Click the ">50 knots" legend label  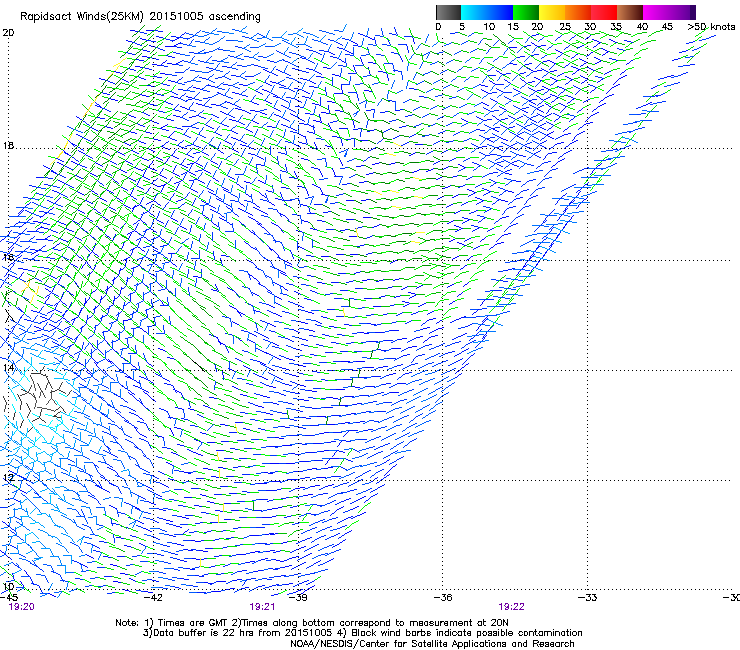711,27
